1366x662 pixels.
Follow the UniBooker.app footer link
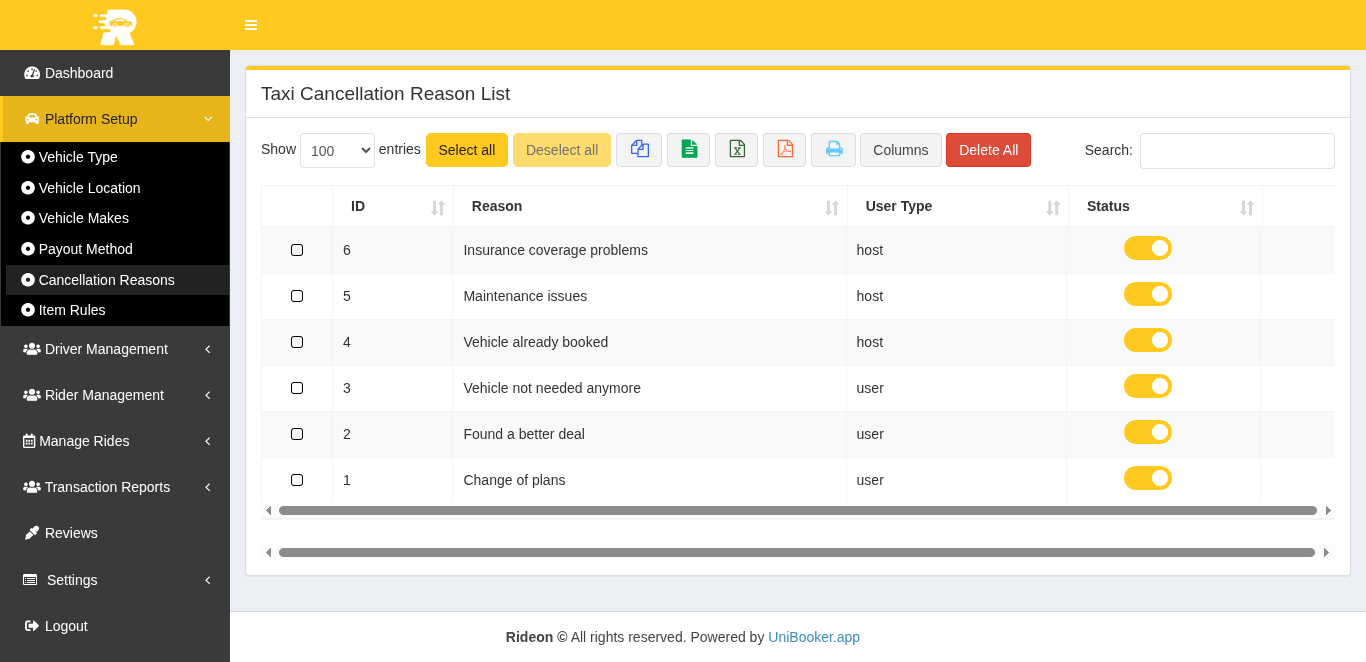813,637
